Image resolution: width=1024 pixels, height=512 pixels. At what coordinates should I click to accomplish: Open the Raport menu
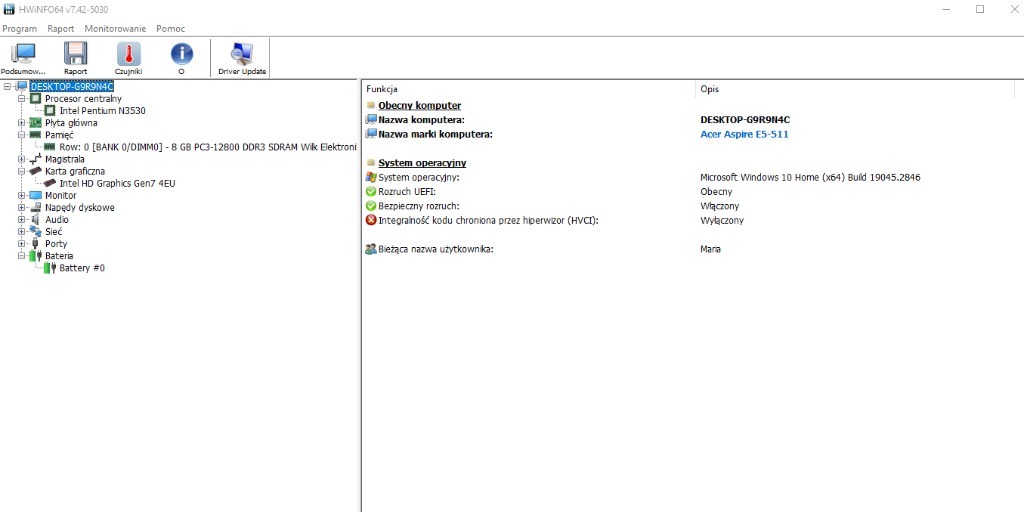tap(61, 29)
